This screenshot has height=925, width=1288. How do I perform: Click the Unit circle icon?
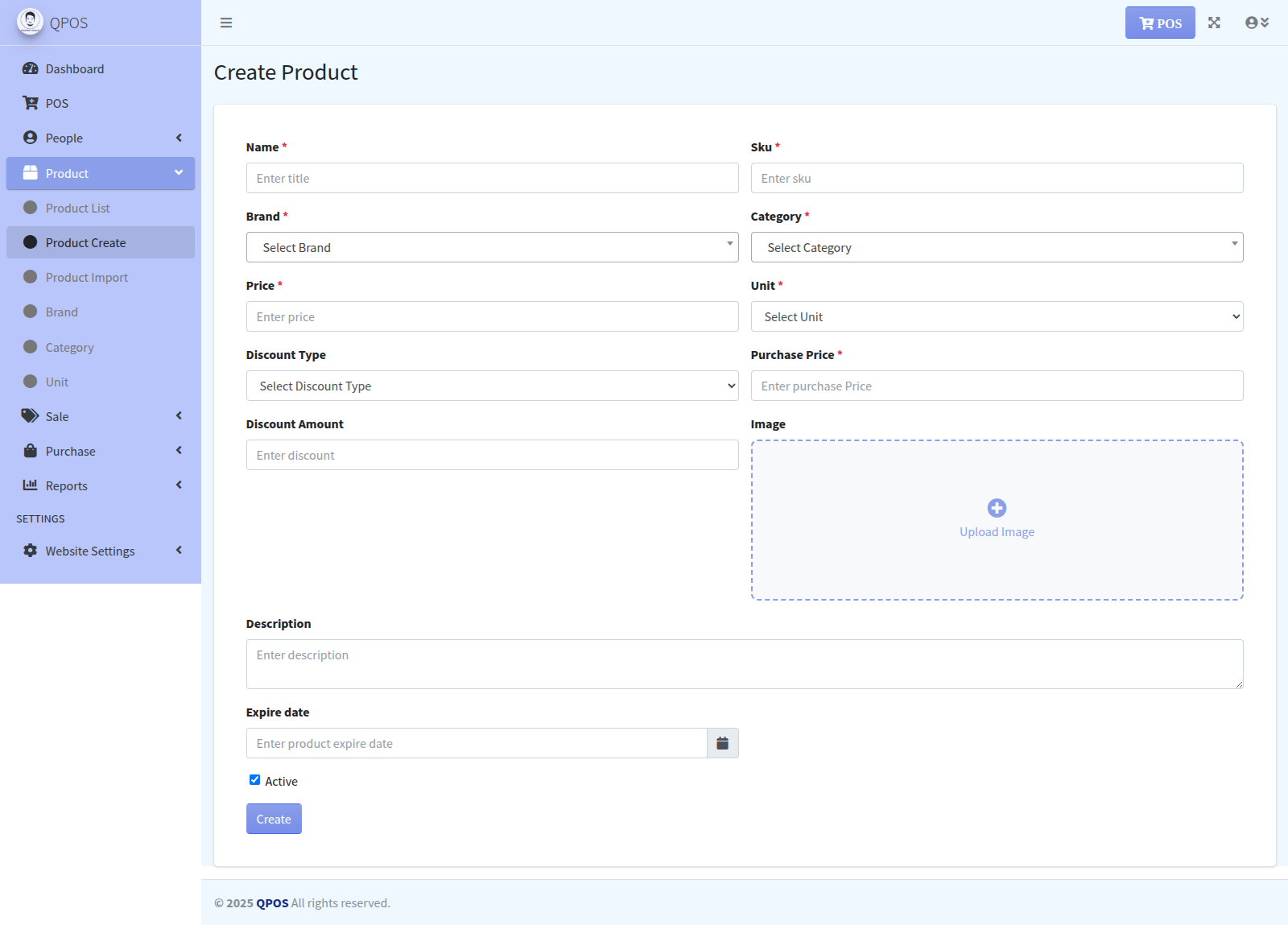coord(31,382)
